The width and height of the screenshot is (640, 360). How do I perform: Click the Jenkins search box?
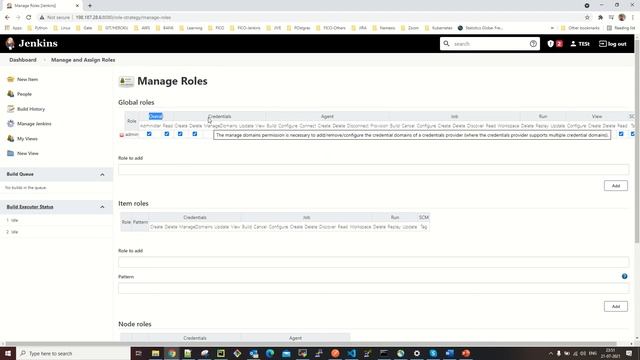pos(490,44)
